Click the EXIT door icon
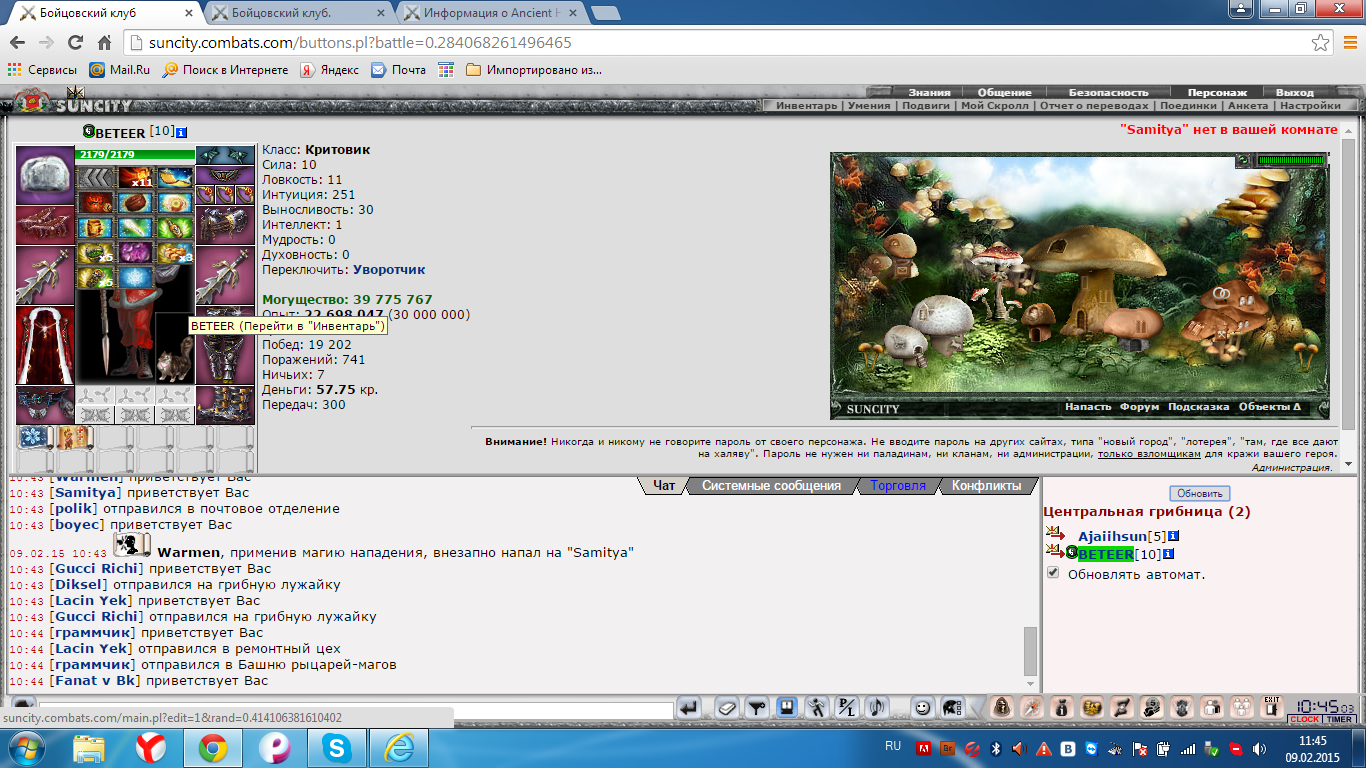 coord(1272,707)
